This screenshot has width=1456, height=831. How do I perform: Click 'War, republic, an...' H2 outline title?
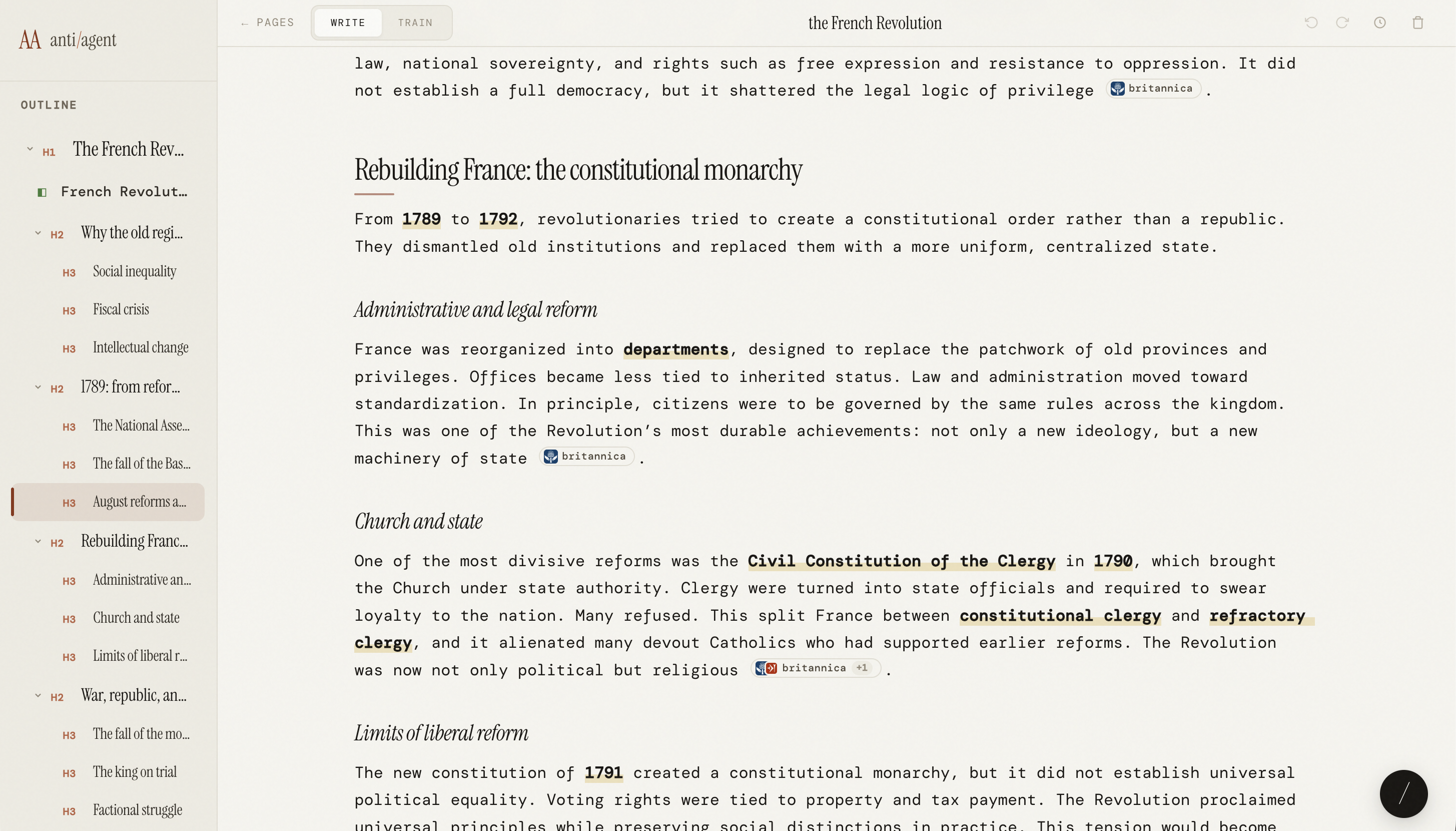tap(134, 695)
